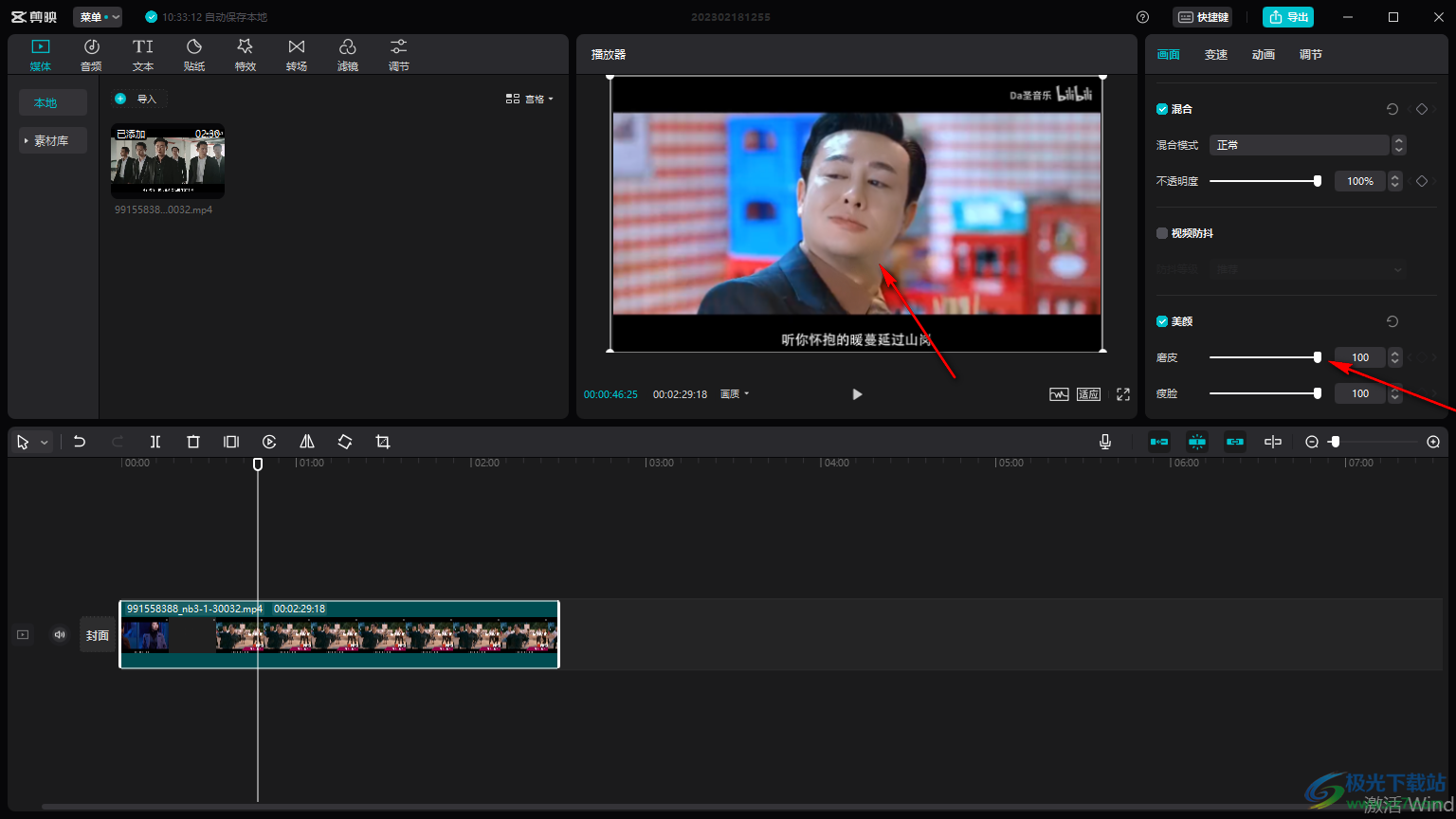Open the 菜单 menu dropdown
The image size is (1456, 819).
click(98, 17)
